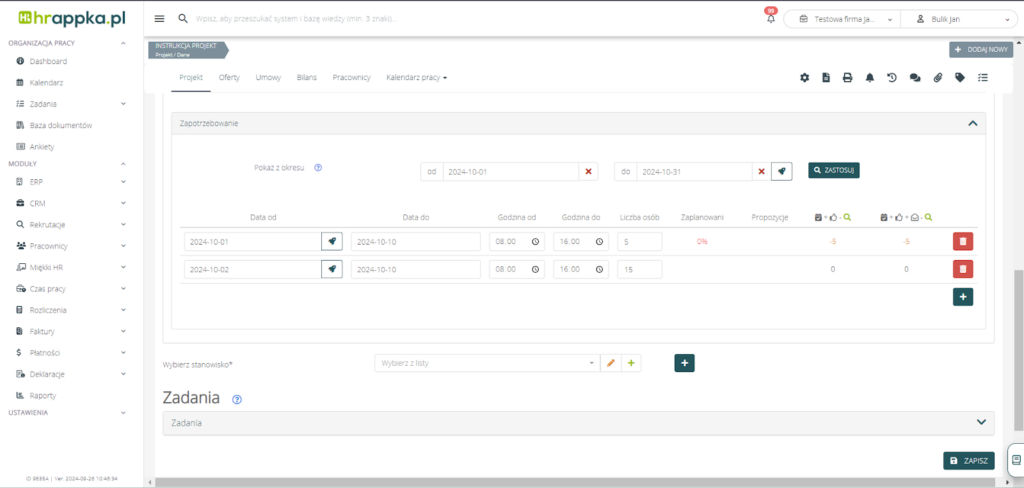The image size is (1024, 488).
Task: Toggle the hamburger sidebar menu
Action: coord(160,19)
